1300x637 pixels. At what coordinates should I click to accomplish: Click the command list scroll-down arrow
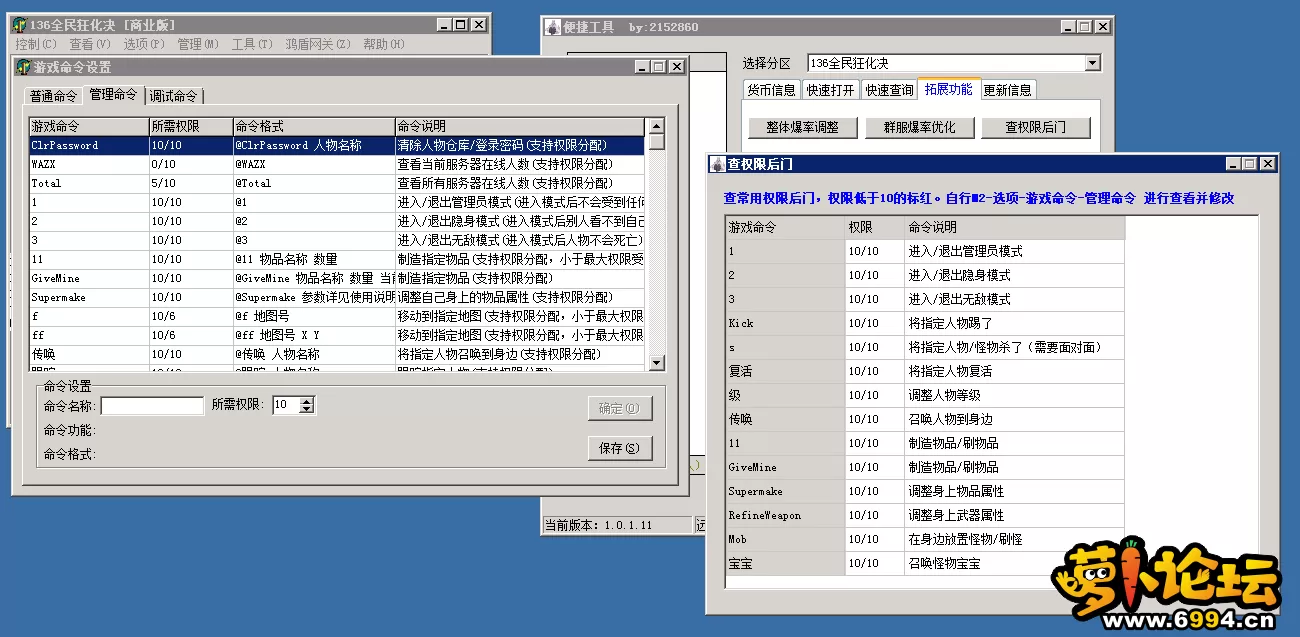point(656,363)
